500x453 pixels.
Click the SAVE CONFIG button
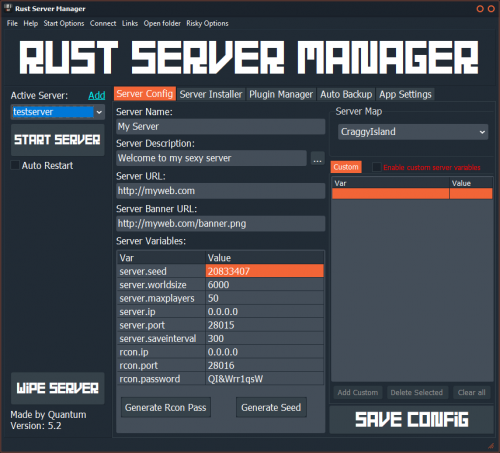[x=412, y=419]
